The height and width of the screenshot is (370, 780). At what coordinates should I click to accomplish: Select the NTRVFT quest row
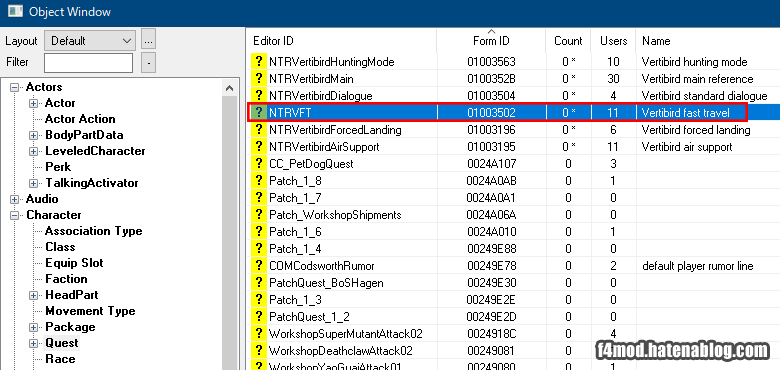tap(513, 113)
